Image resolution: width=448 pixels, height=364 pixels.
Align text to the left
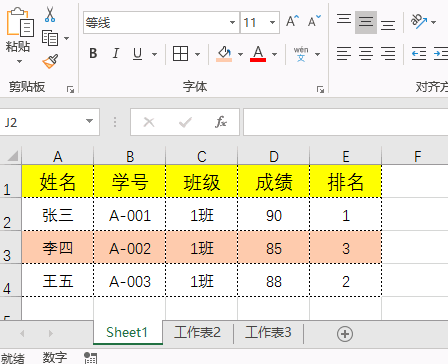click(344, 53)
